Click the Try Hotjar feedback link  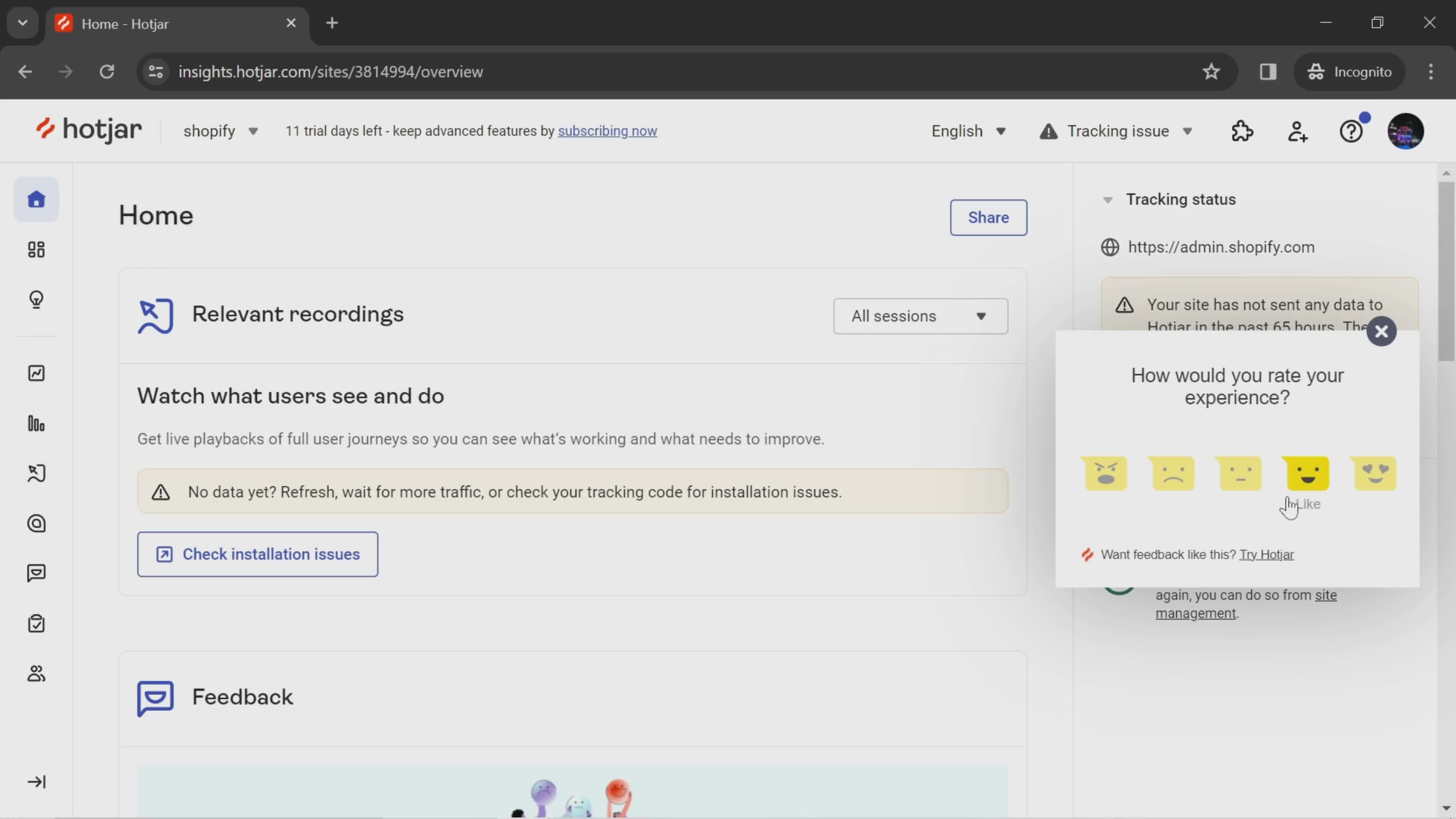coord(1268,554)
